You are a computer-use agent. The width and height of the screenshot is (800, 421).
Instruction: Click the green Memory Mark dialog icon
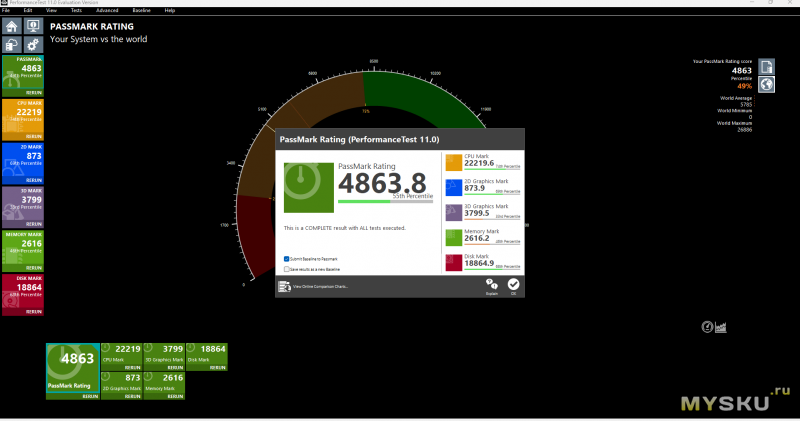454,237
